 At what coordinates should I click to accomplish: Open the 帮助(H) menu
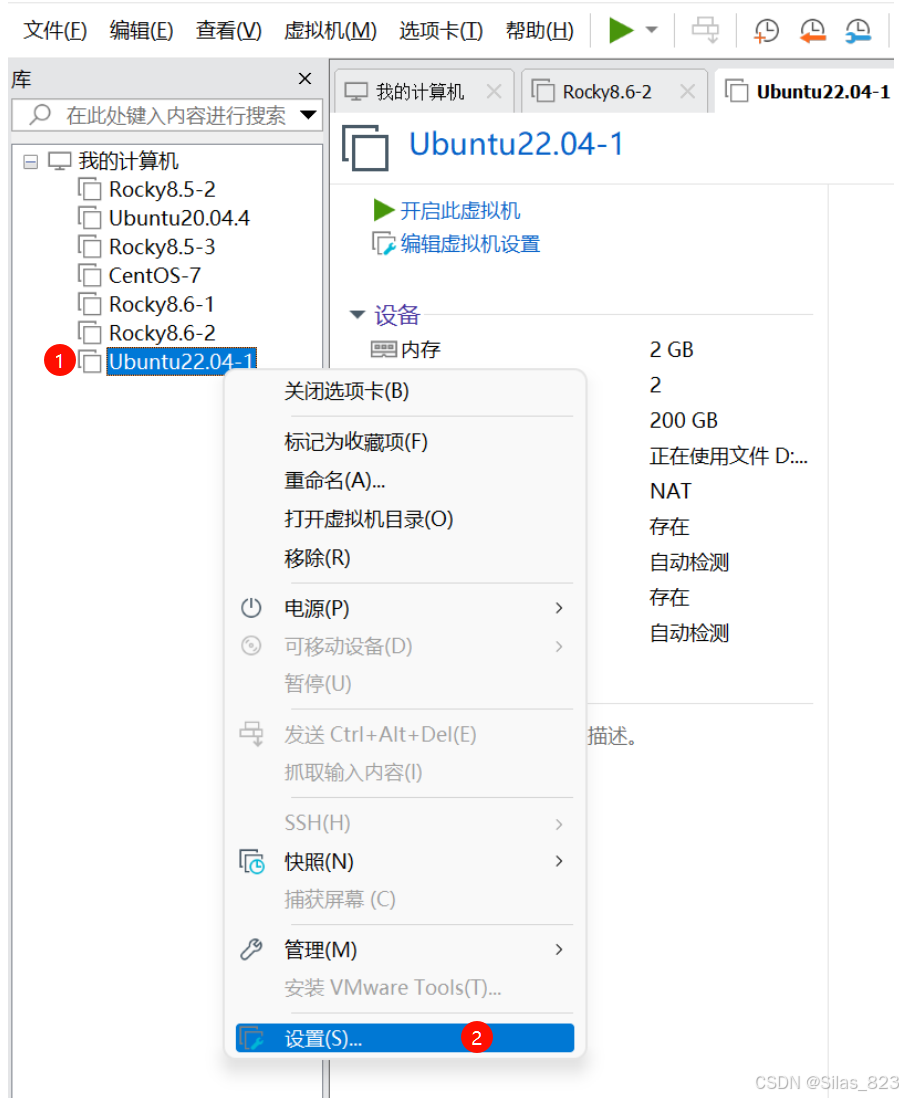[x=539, y=31]
